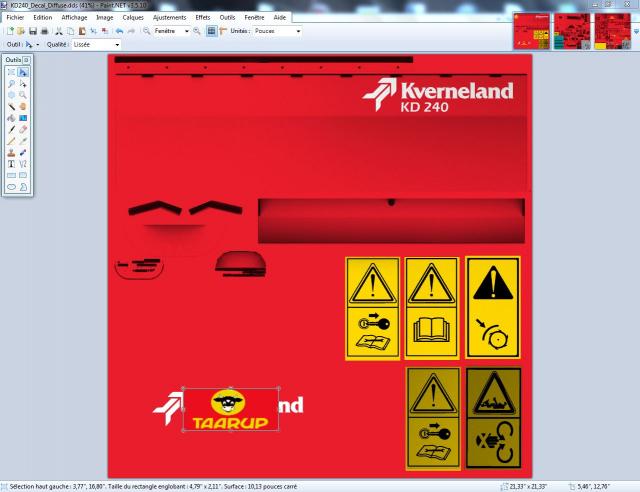
Task: Select the Magic Wand tool
Action: click(x=11, y=107)
